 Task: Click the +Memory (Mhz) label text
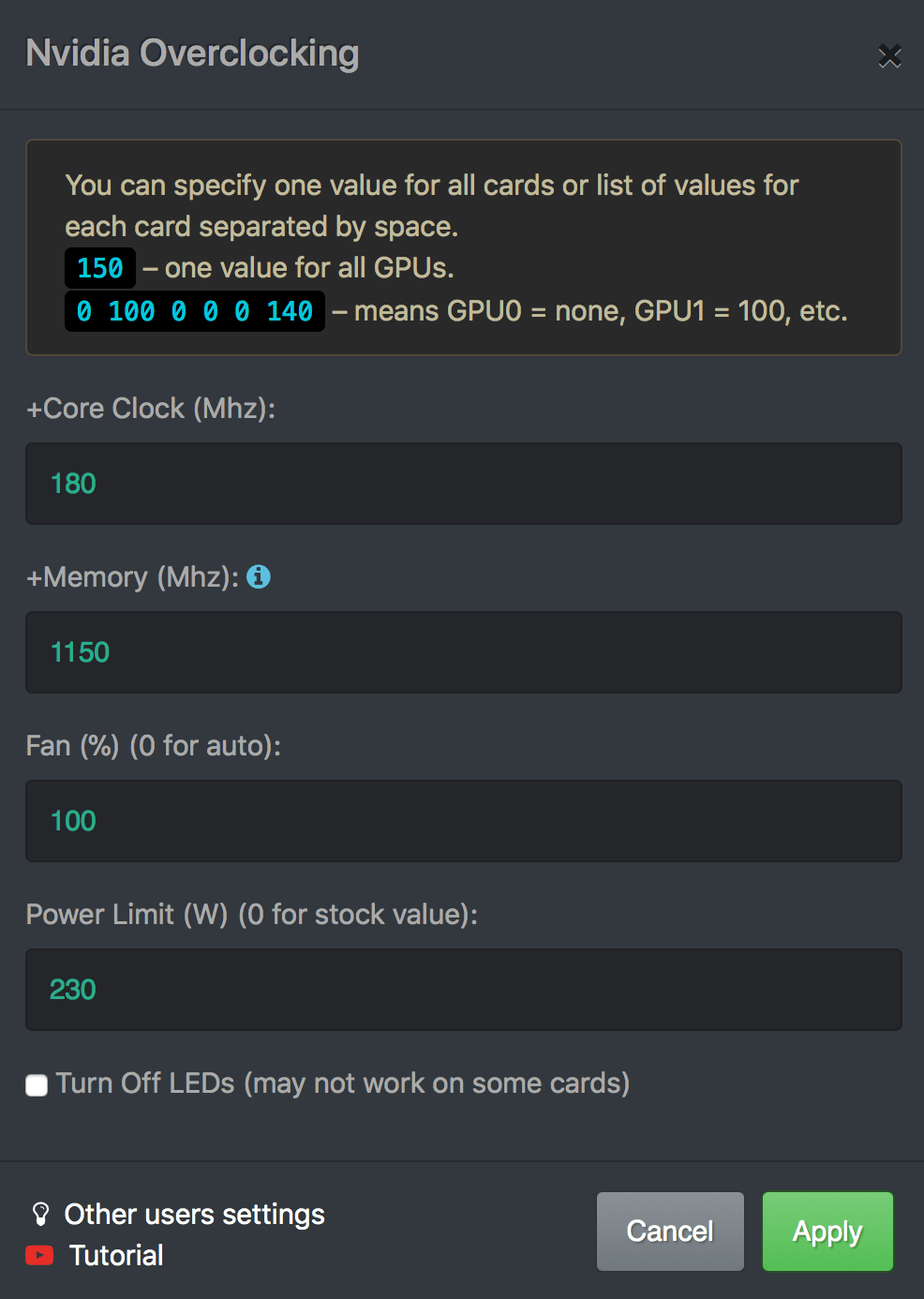pyautogui.click(x=132, y=577)
